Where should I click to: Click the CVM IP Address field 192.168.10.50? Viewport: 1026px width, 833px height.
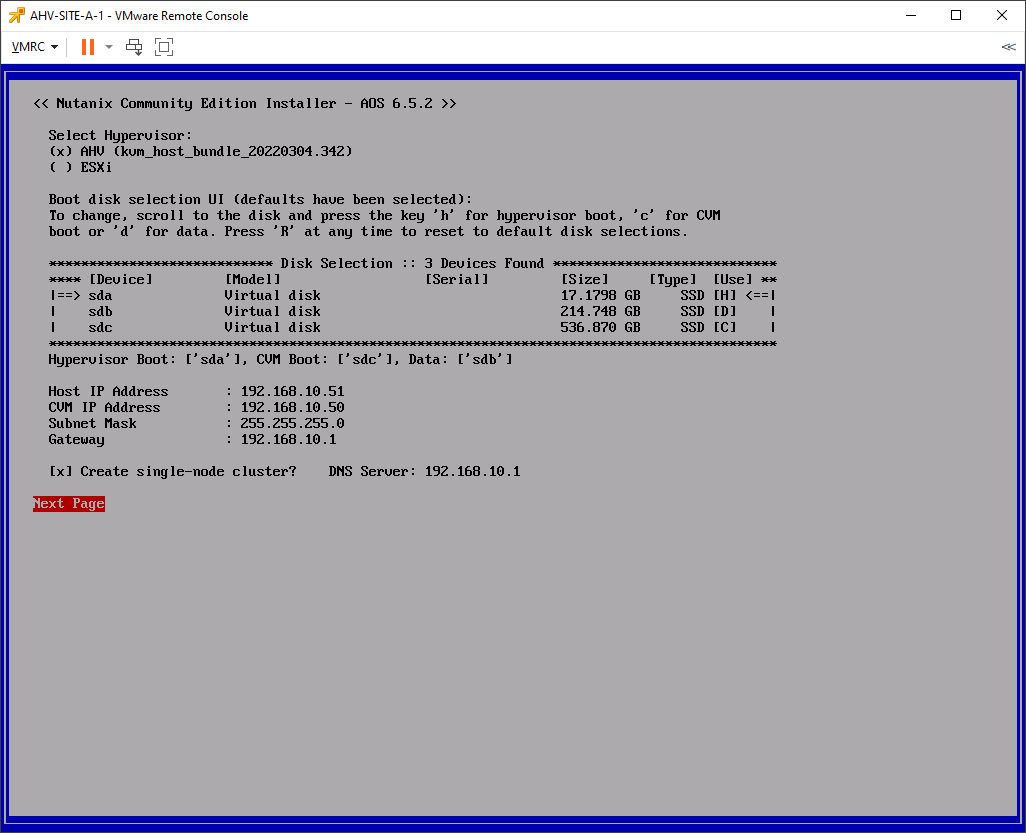[x=292, y=408]
